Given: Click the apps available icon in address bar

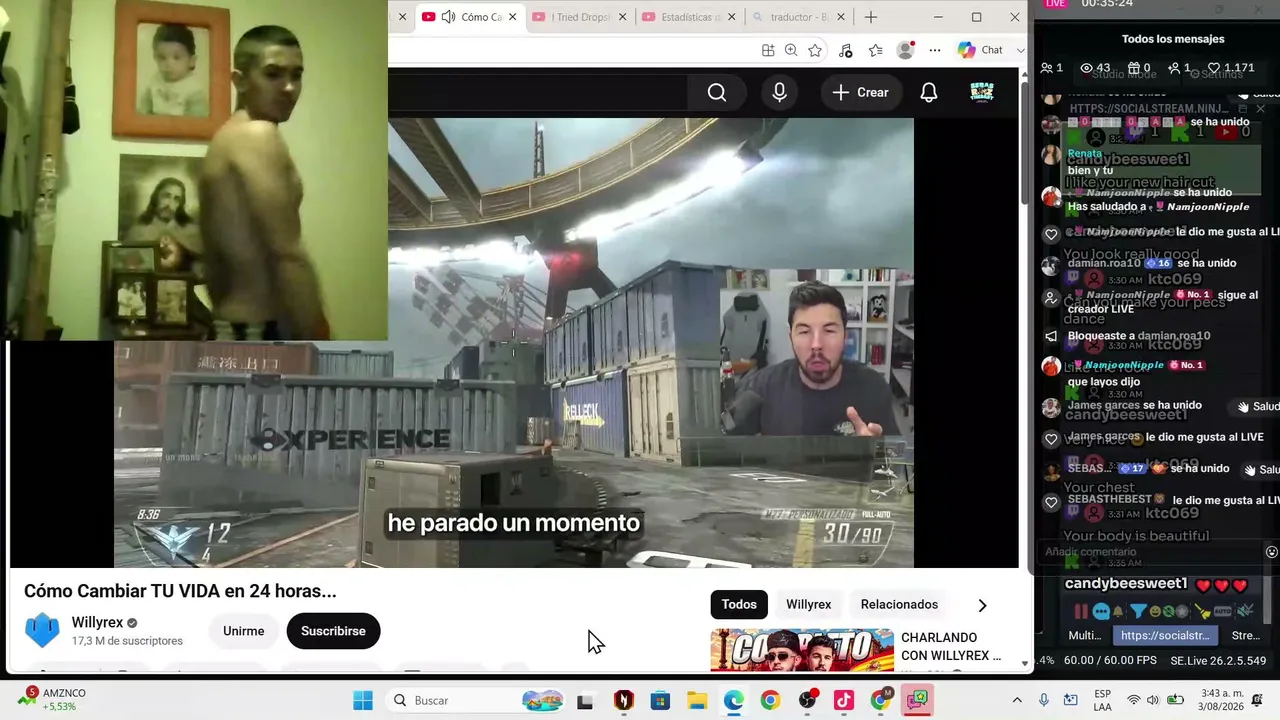Looking at the screenshot, I should [x=768, y=50].
